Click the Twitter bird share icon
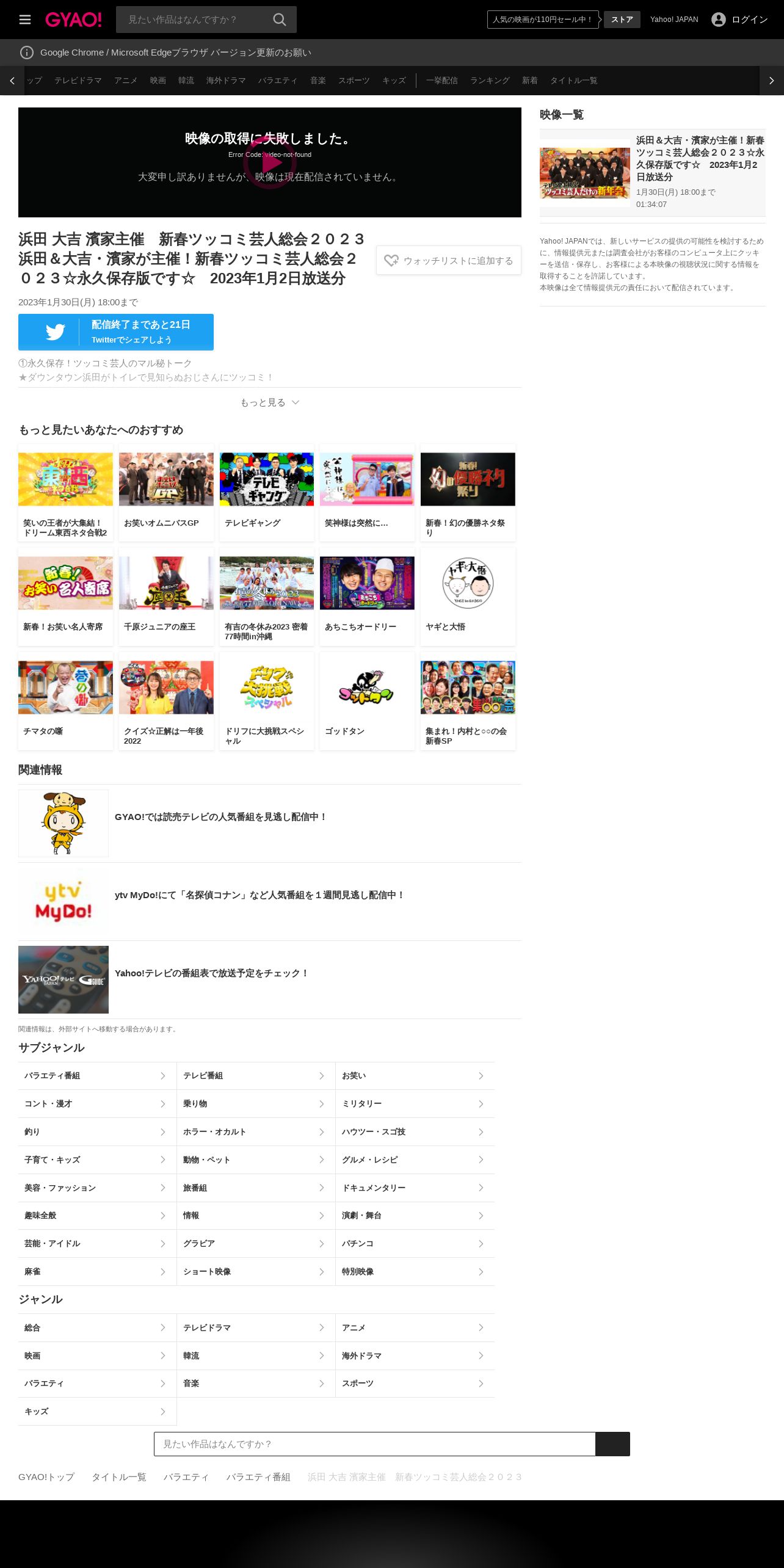The height and width of the screenshot is (1568, 784). (55, 332)
